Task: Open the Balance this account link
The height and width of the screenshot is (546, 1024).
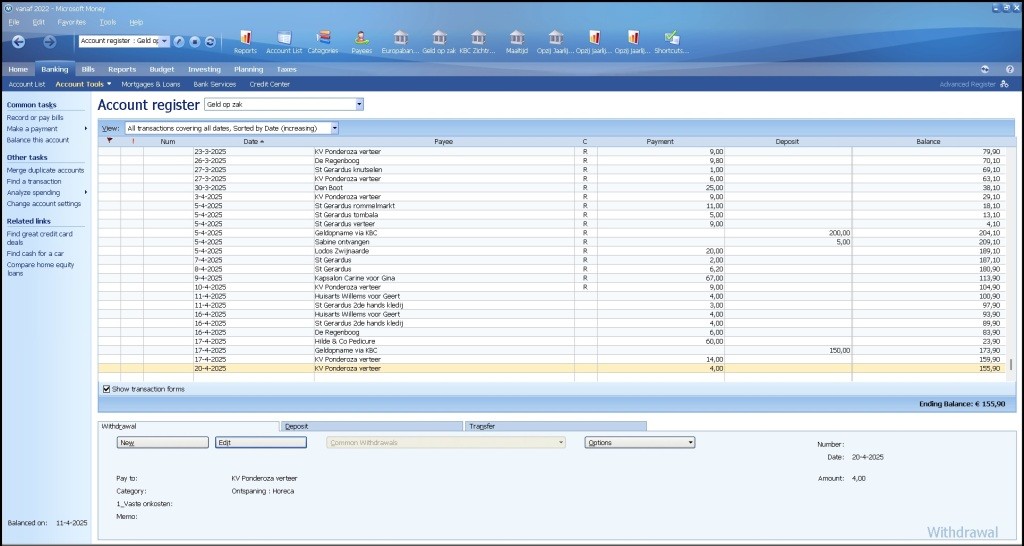Action: 38,140
